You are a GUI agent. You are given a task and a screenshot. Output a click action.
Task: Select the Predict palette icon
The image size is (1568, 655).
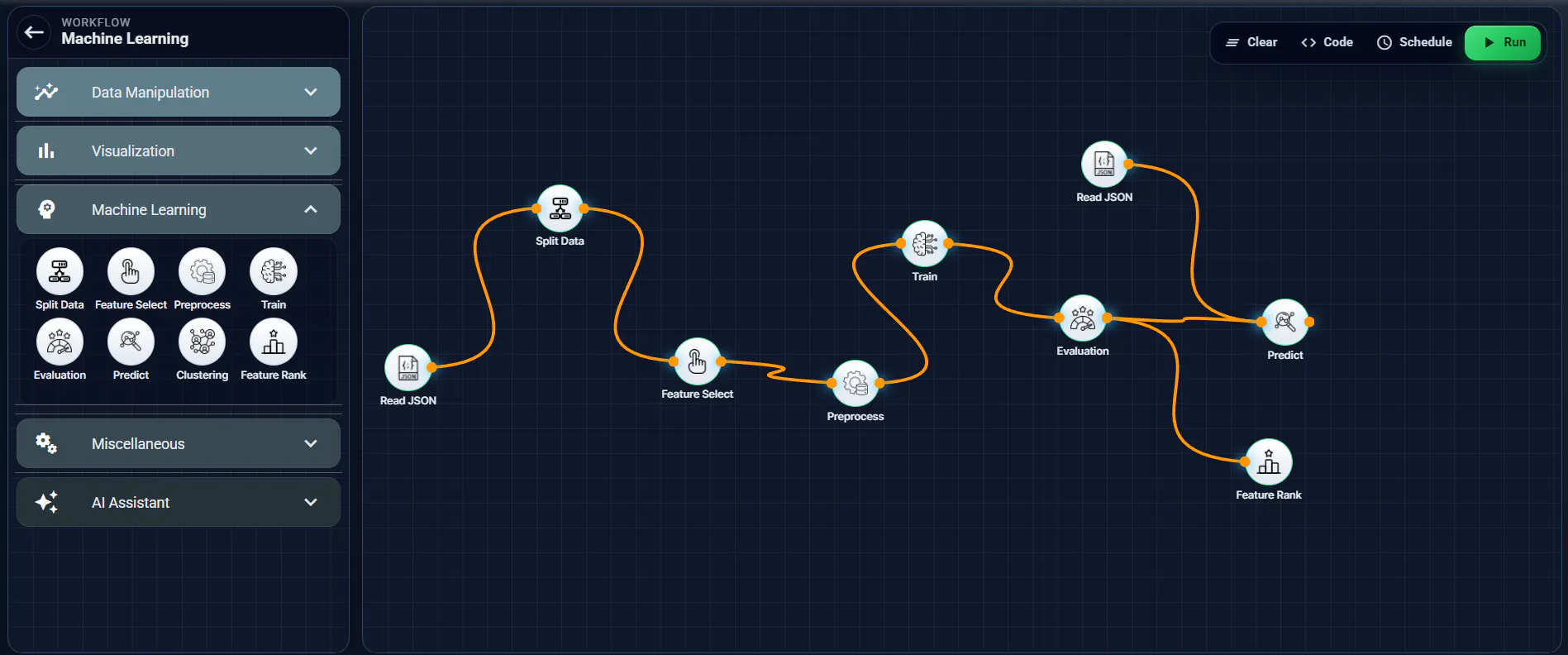131,342
